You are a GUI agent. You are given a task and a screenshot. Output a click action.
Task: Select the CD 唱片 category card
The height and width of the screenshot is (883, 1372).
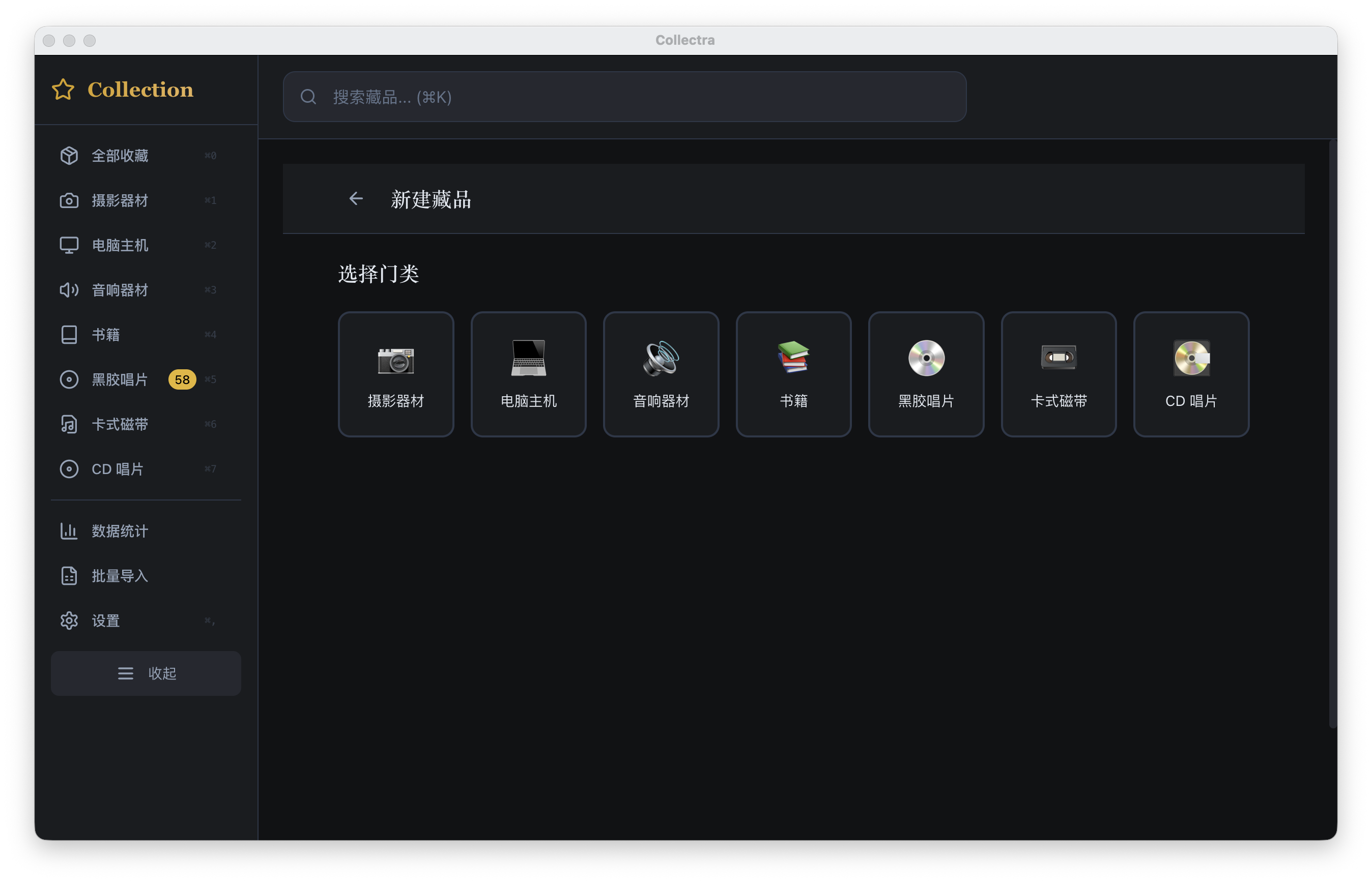point(1191,374)
